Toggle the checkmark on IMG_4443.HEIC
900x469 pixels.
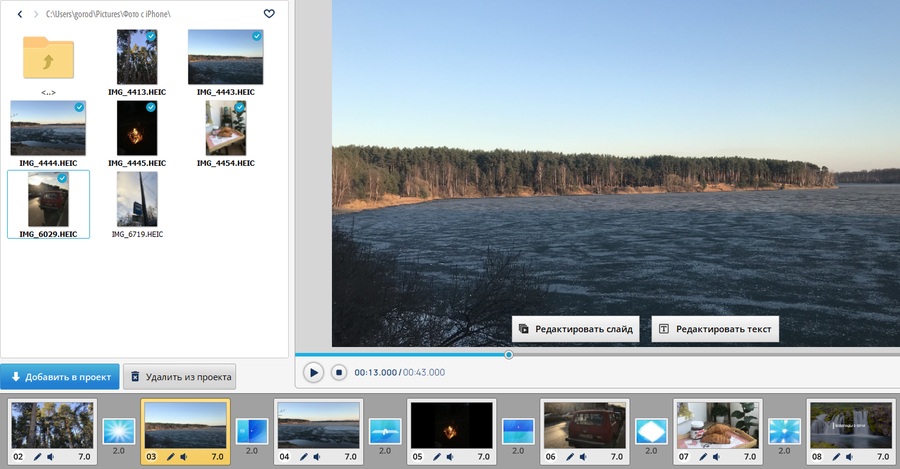(x=257, y=36)
